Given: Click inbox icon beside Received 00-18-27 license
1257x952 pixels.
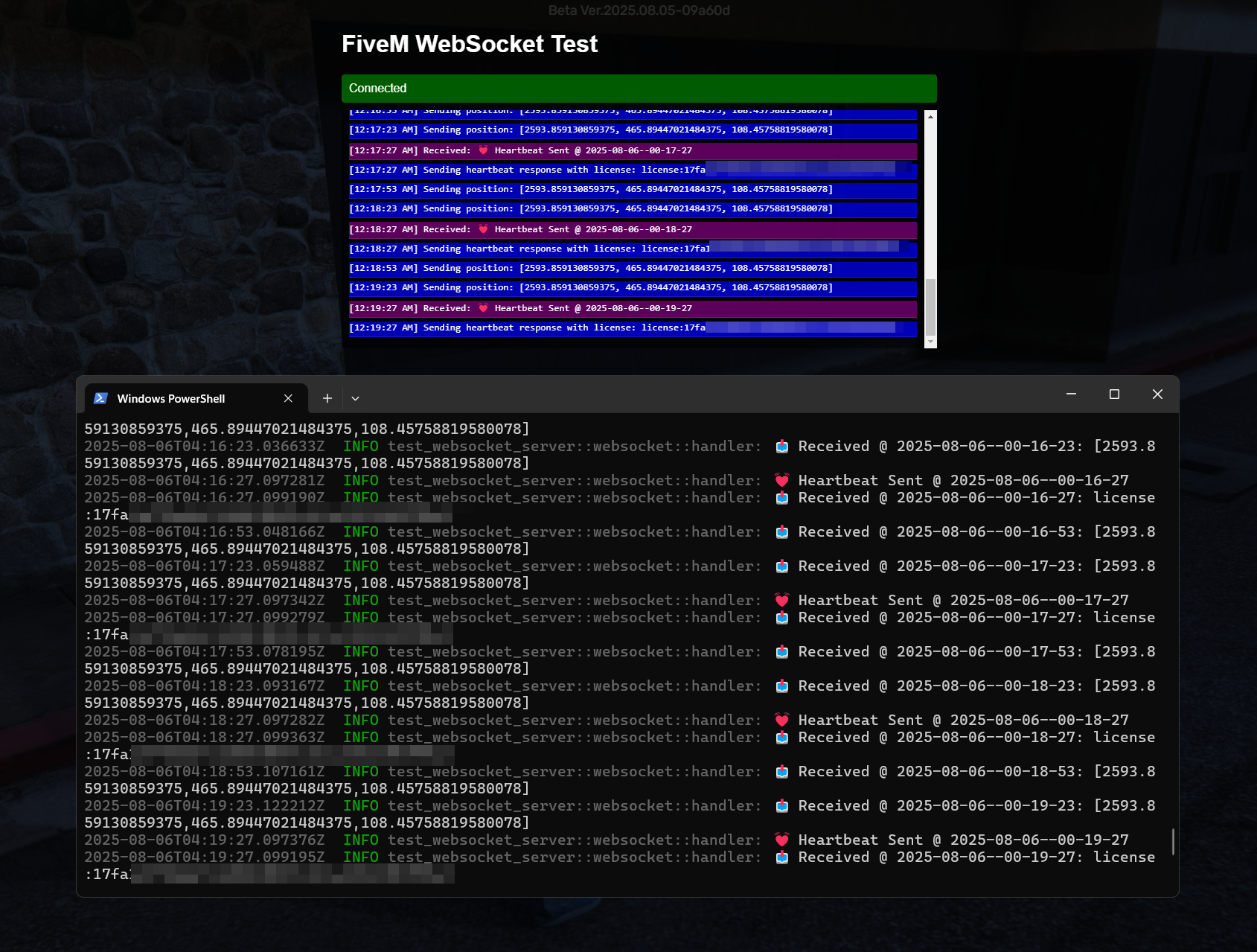Looking at the screenshot, I should [781, 738].
